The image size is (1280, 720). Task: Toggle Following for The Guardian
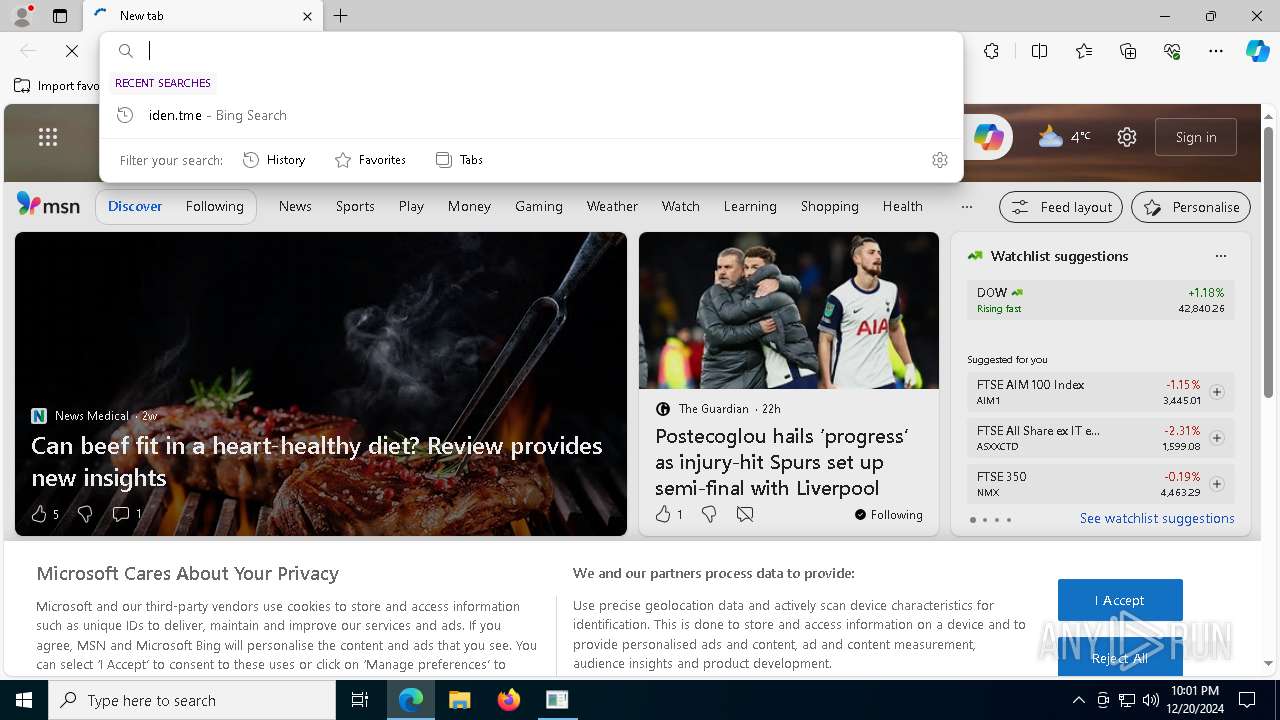tap(889, 515)
